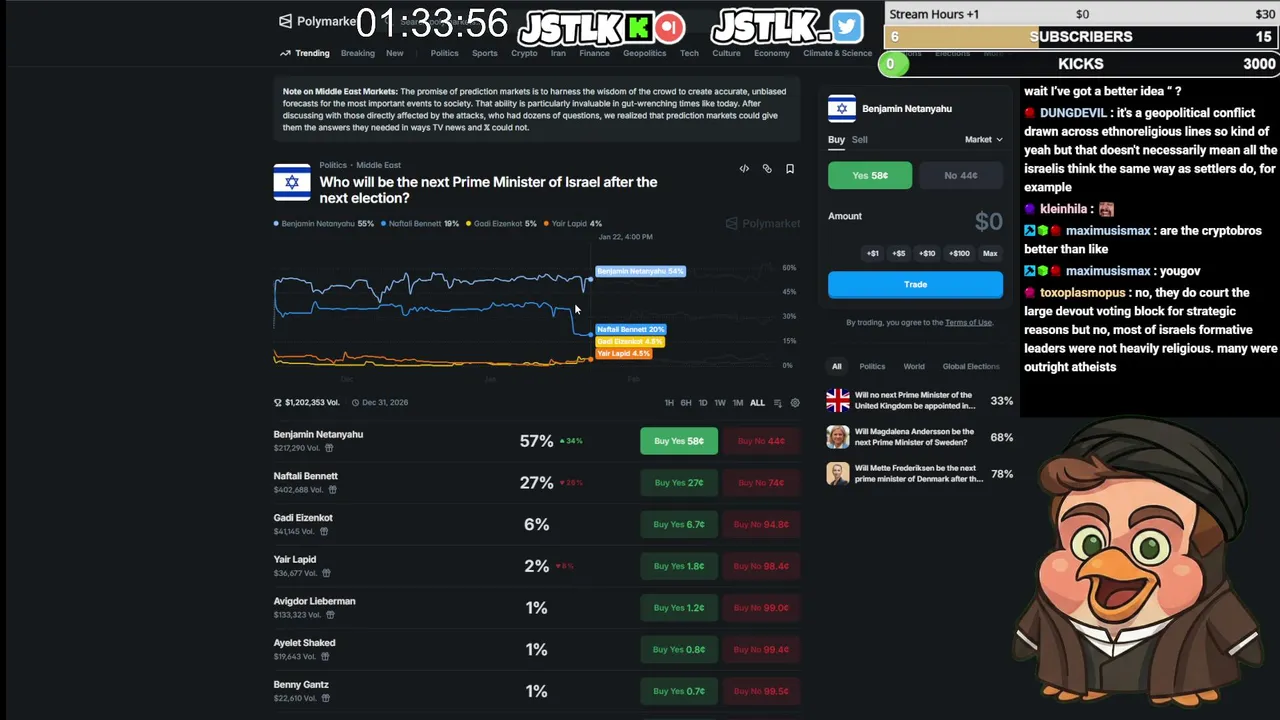Copy the market link icon

tap(767, 169)
